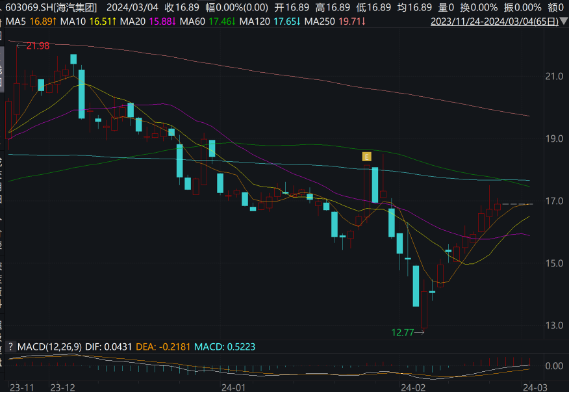Click the MACD: 0.5223 value
This screenshot has height=393, width=570.
tap(225, 347)
